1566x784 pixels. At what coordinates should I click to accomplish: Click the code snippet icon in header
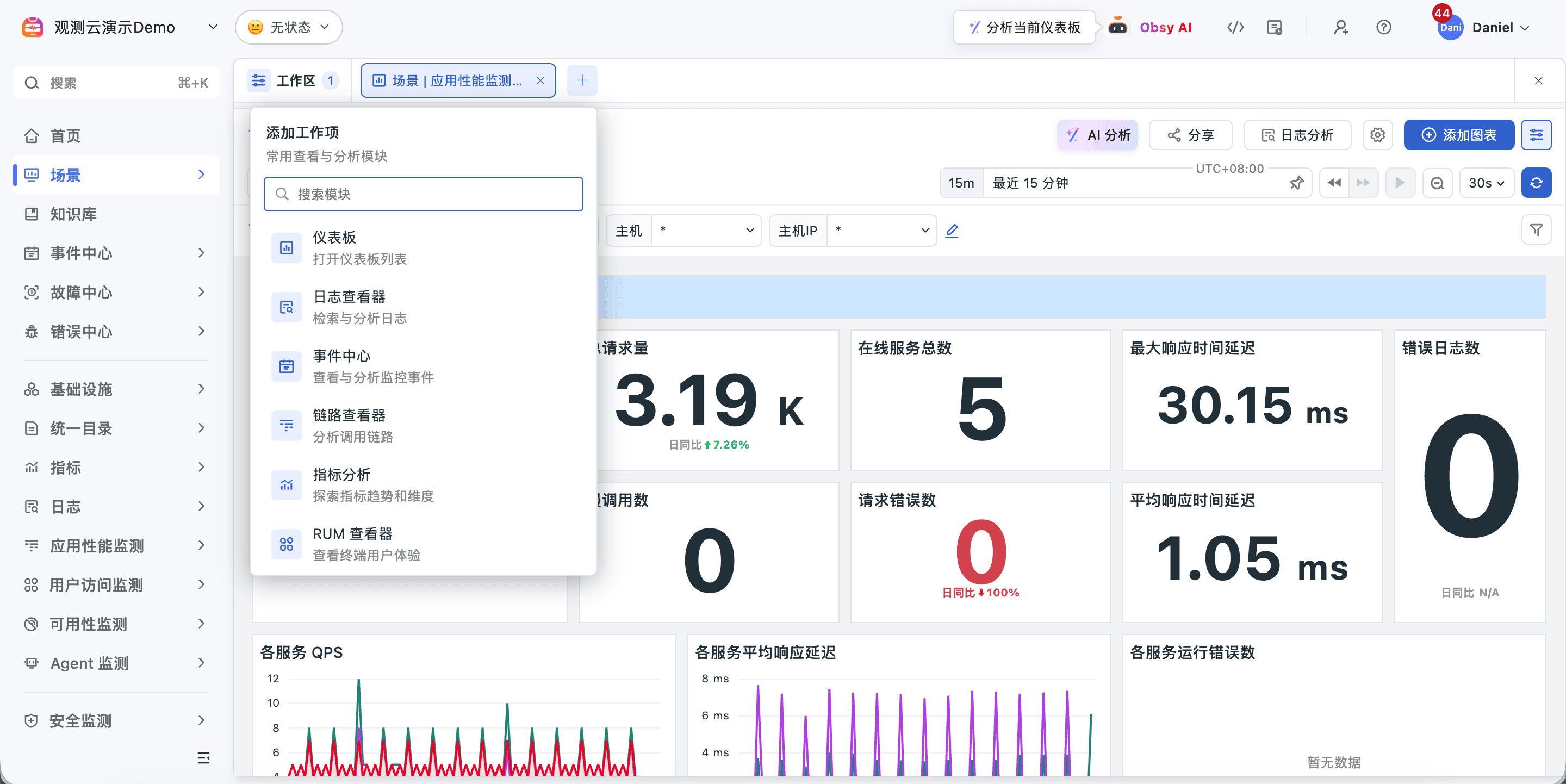[x=1235, y=27]
